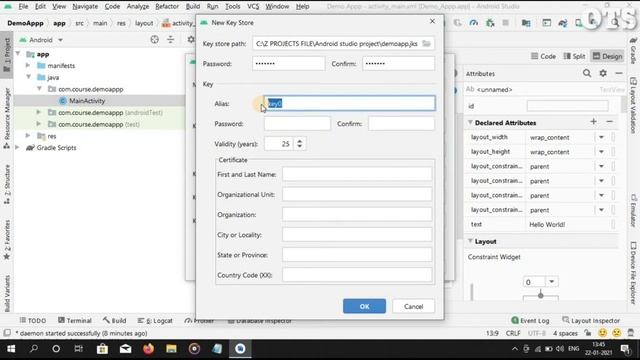Expand com.course.demoappp (test) package
This screenshot has width=640, height=360.
39,124
